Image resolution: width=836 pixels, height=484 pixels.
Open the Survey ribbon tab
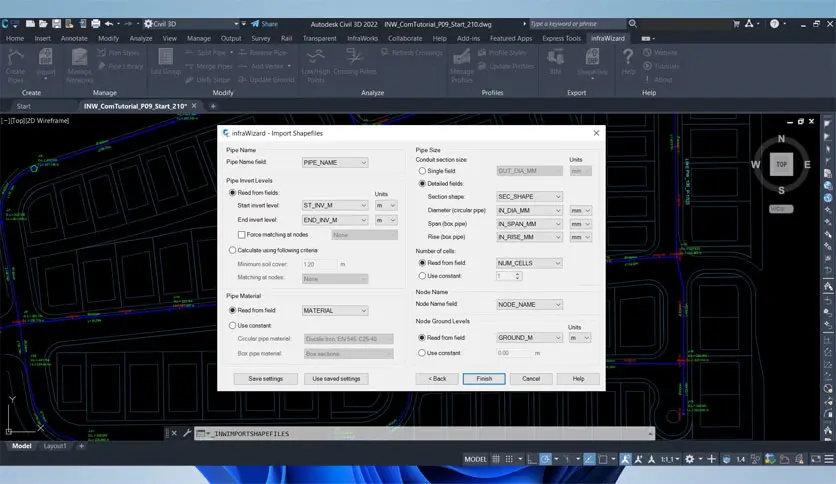coord(261,38)
